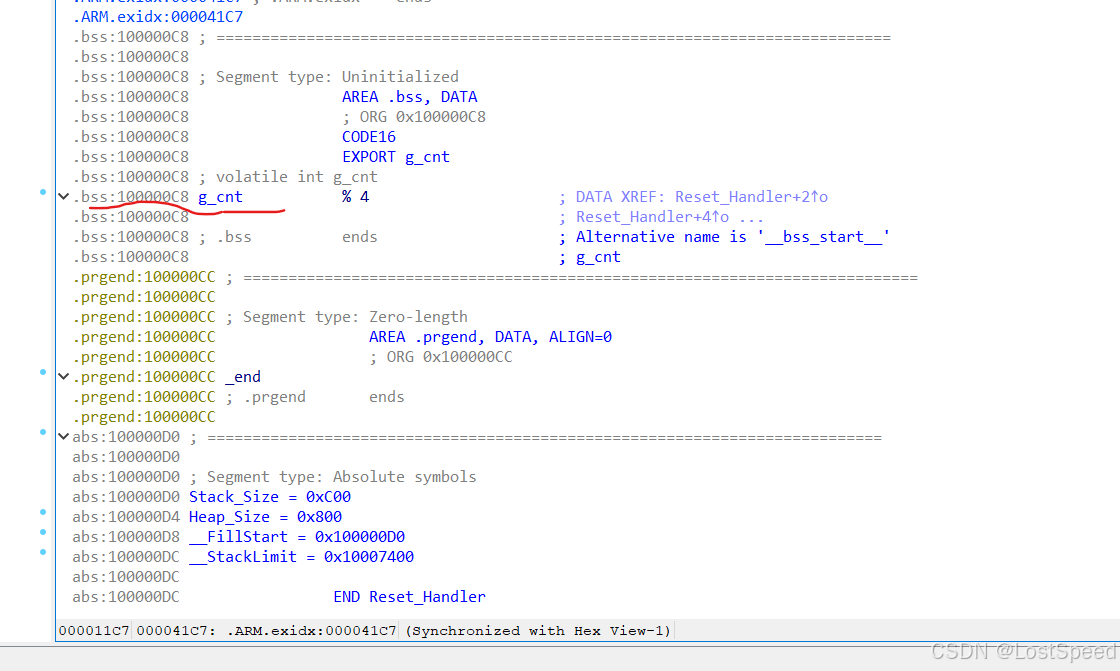Select the g_cnt symbol name underlined in red

(220, 197)
